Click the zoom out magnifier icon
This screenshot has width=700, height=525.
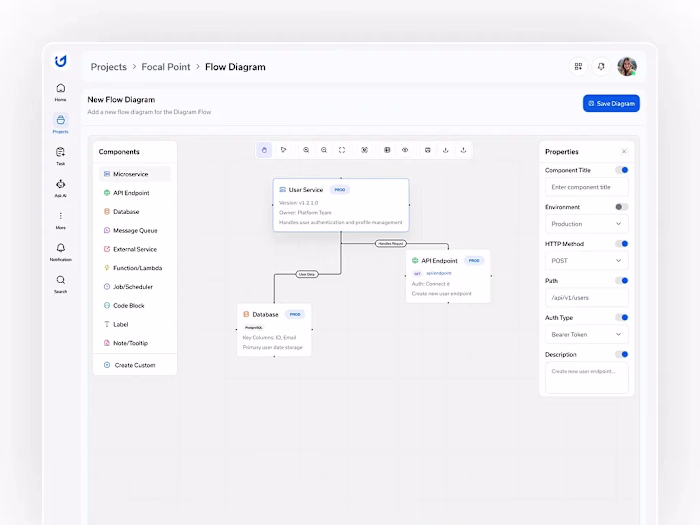pyautogui.click(x=324, y=150)
